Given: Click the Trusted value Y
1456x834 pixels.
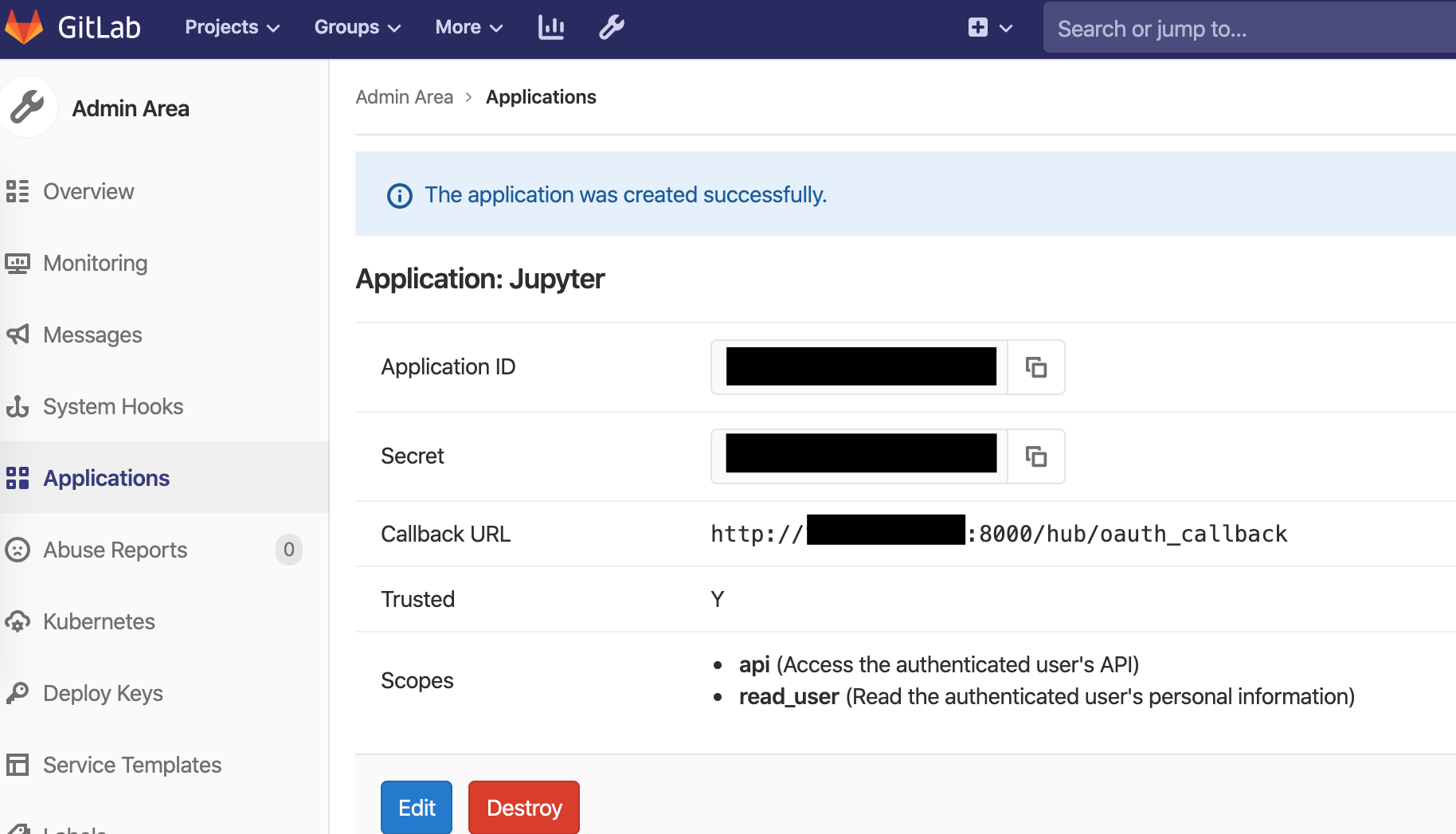Looking at the screenshot, I should [x=718, y=599].
